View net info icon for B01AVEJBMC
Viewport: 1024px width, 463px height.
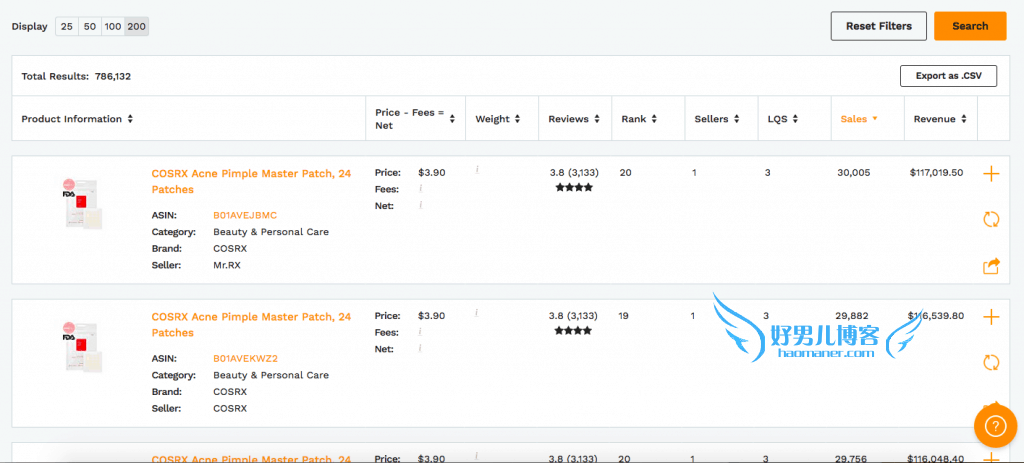(x=421, y=205)
